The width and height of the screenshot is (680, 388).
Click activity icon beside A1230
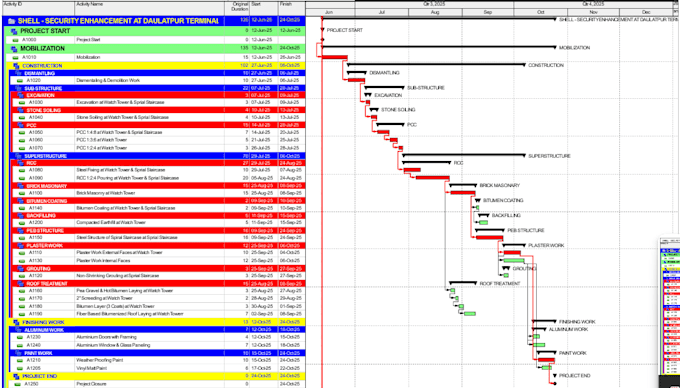click(x=20, y=337)
